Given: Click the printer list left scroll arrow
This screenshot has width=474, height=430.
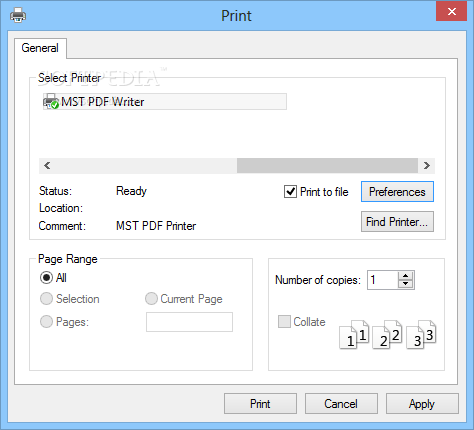Looking at the screenshot, I should point(47,166).
